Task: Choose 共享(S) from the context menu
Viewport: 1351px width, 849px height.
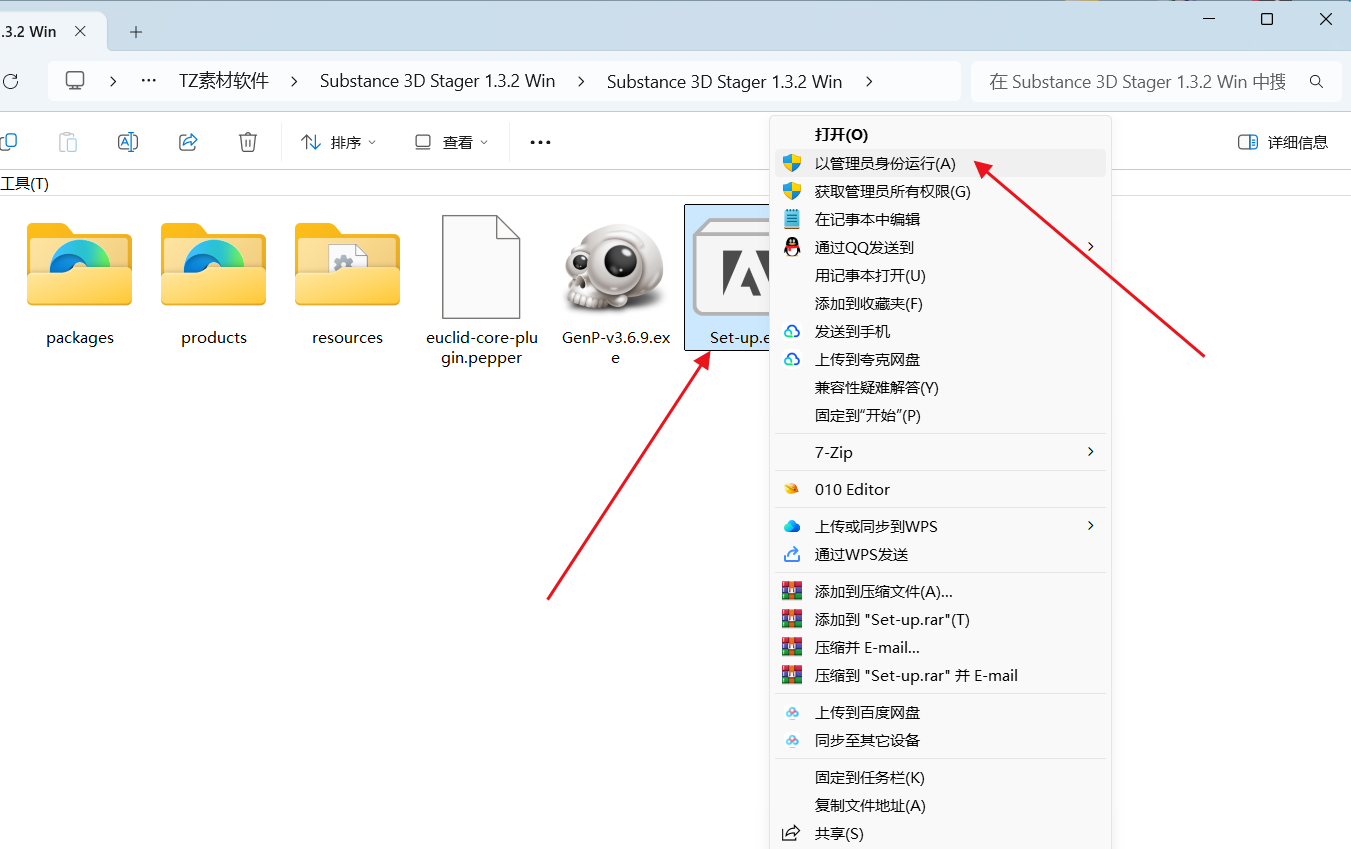Action: (940, 833)
